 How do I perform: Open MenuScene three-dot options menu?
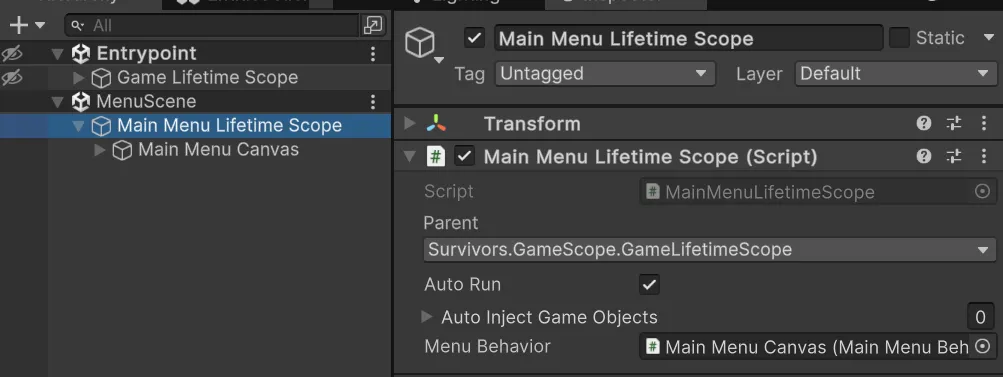[x=373, y=101]
